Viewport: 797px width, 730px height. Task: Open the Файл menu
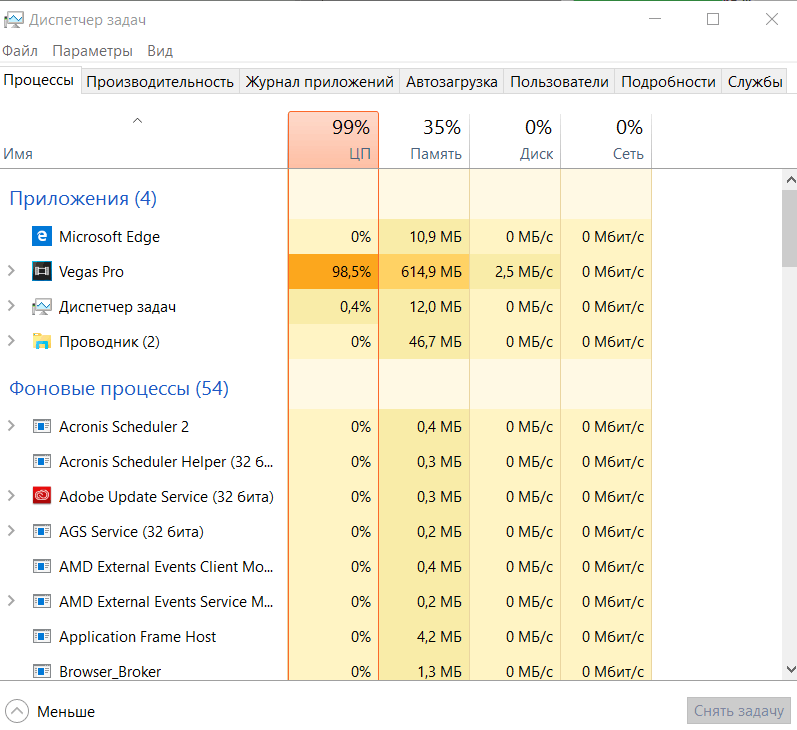20,51
